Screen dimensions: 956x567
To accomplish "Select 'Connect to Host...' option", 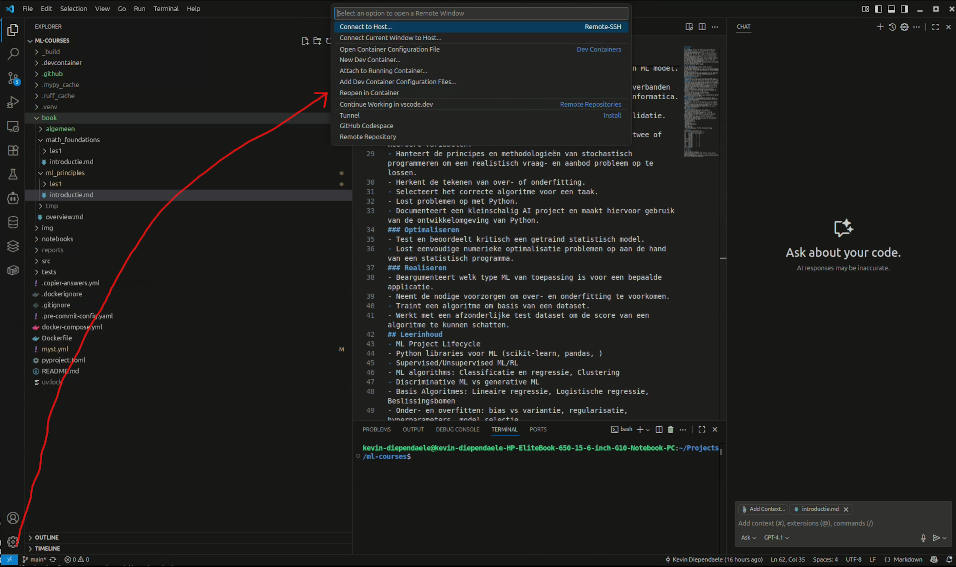I will click(365, 27).
